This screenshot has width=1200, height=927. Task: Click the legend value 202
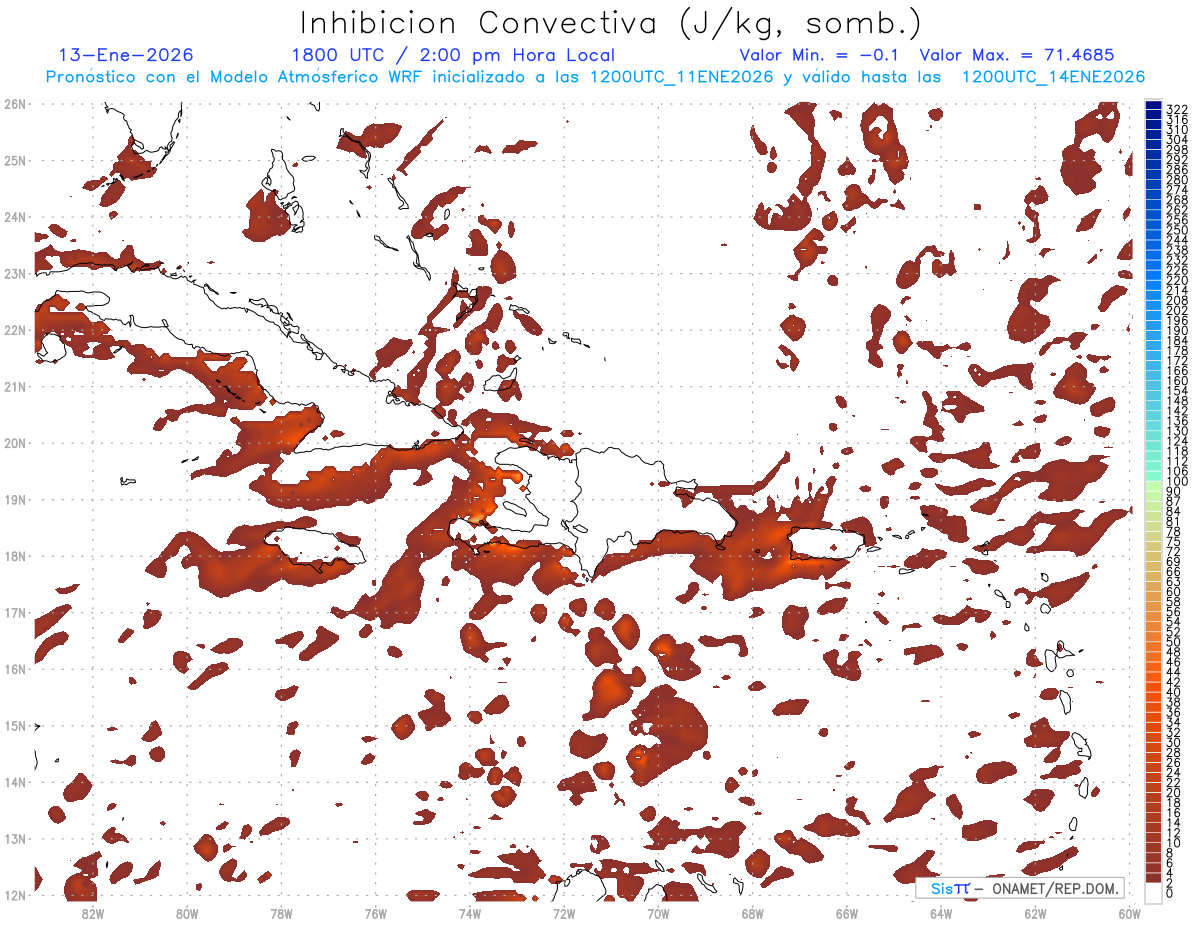click(x=1176, y=311)
